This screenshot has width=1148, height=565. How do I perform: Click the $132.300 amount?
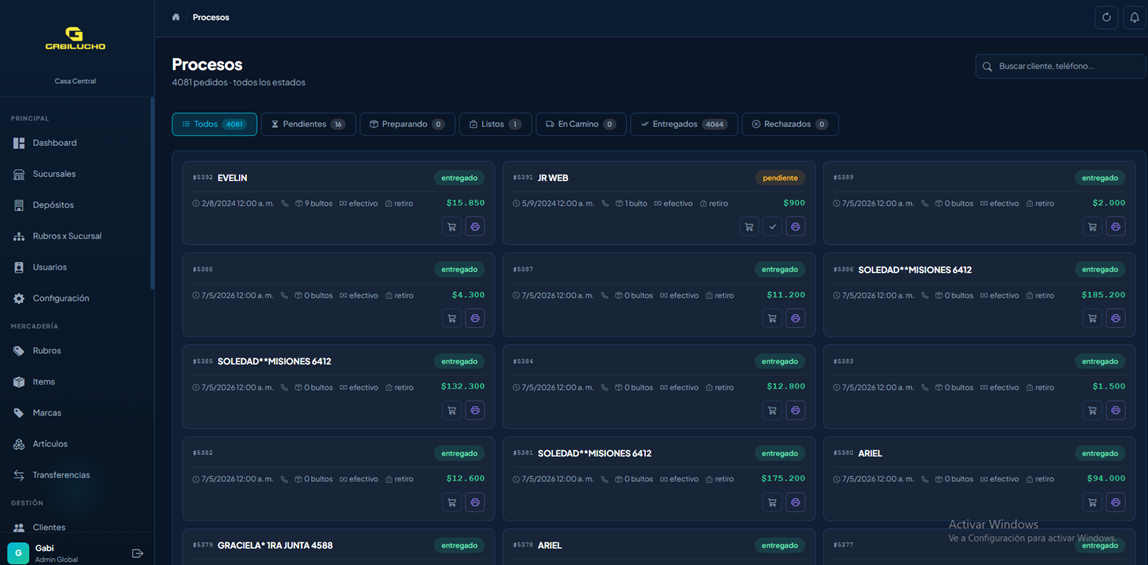(x=463, y=386)
